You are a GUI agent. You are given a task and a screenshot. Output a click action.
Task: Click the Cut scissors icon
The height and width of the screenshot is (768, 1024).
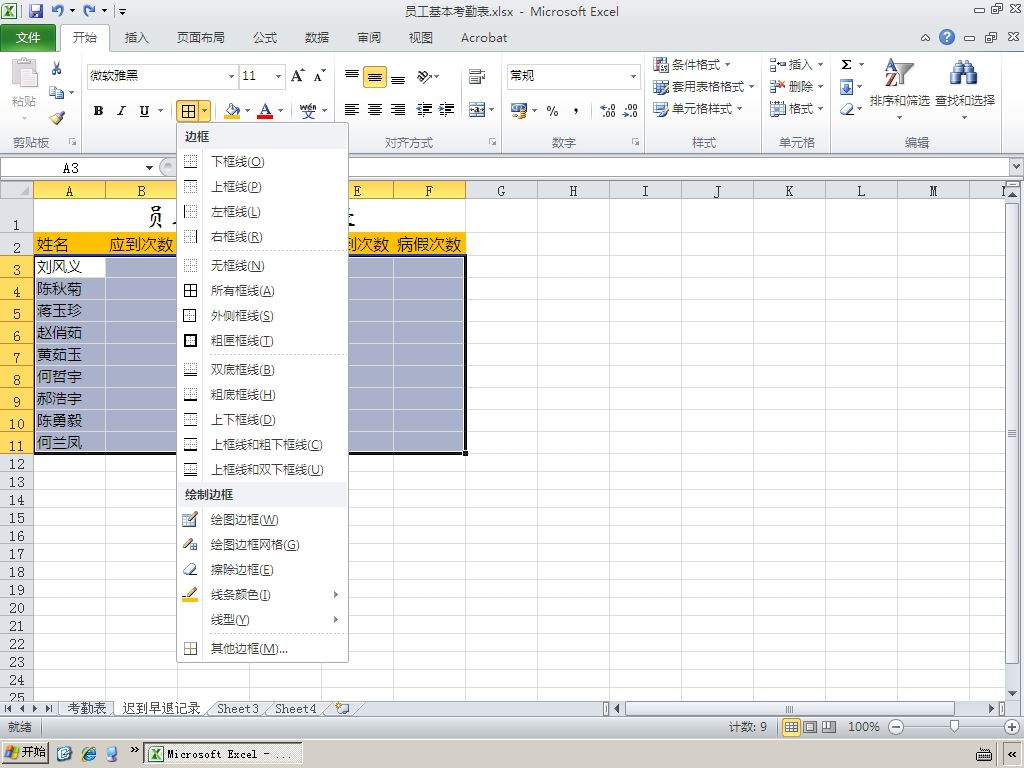click(x=57, y=68)
